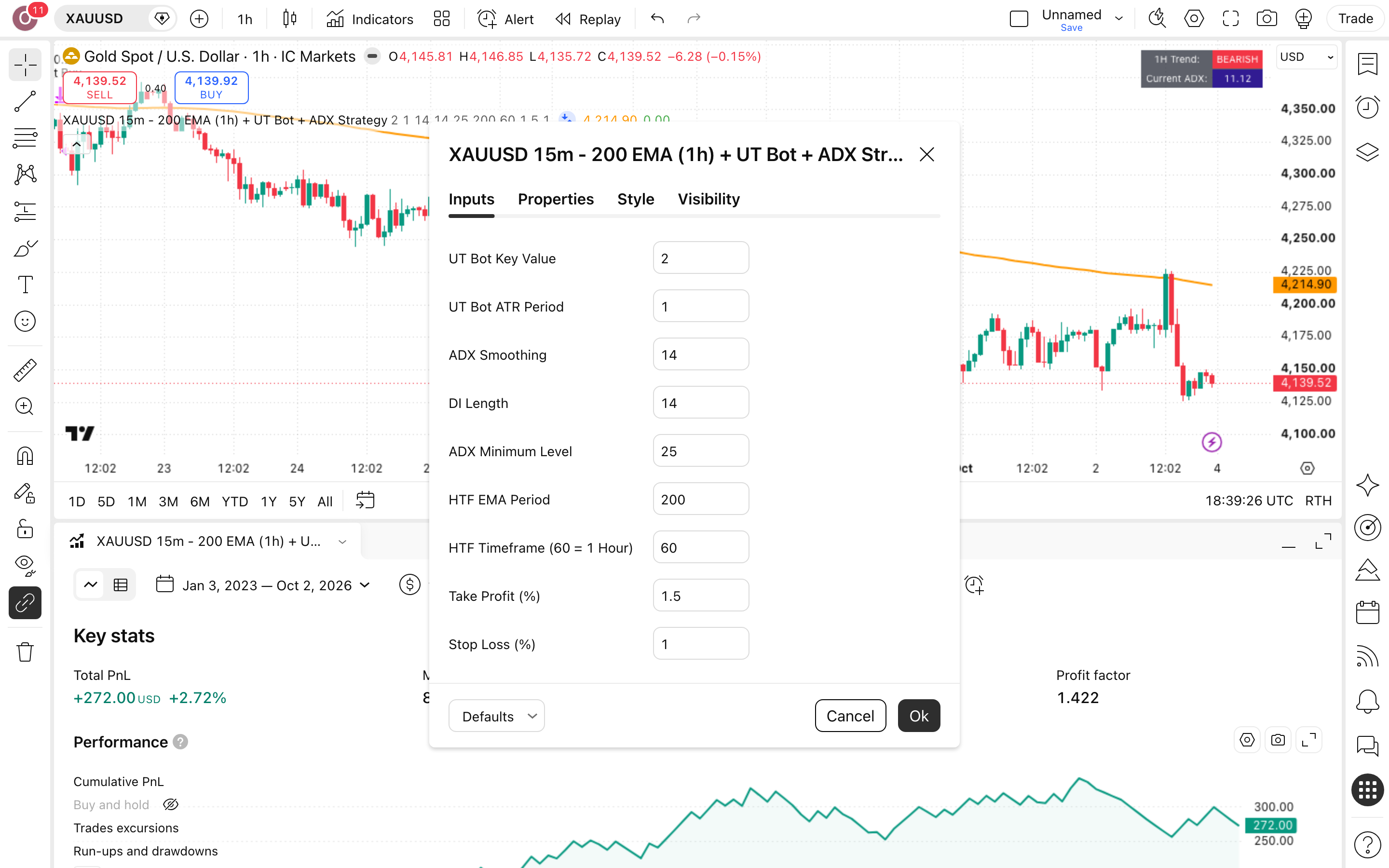Screen dimensions: 1389x868
Task: Open the Fibonacci retracement tool
Action: 25,138
